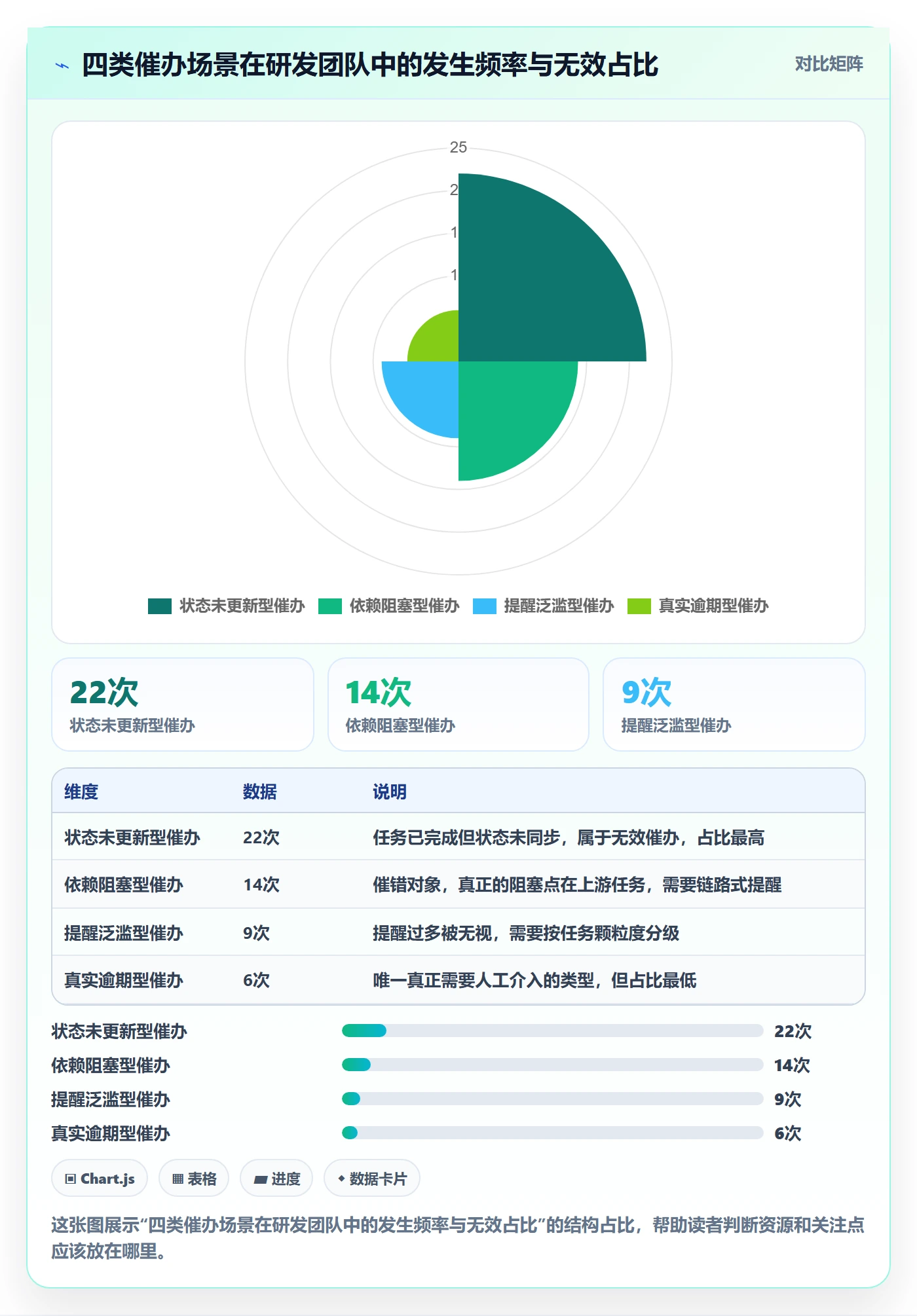Click the 说明 column header
The width and height of the screenshot is (917, 1316).
pyautogui.click(x=390, y=792)
